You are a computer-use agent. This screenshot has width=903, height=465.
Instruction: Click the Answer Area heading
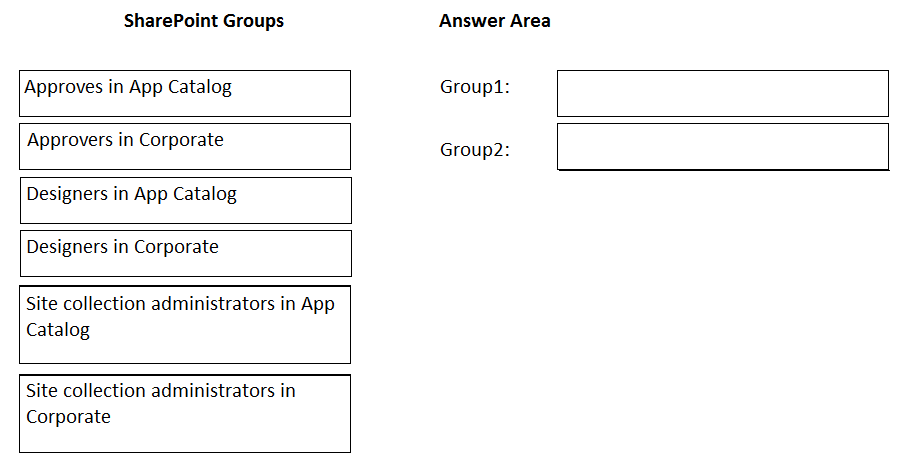pyautogui.click(x=495, y=21)
